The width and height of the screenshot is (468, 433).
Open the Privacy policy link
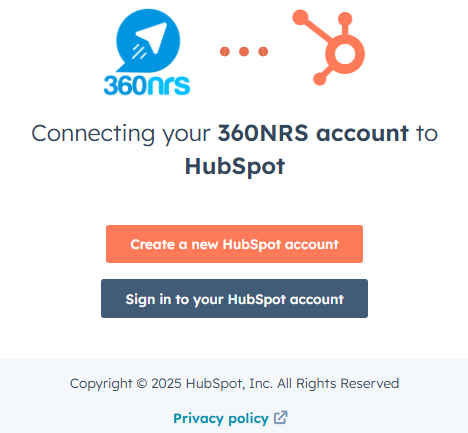click(221, 418)
